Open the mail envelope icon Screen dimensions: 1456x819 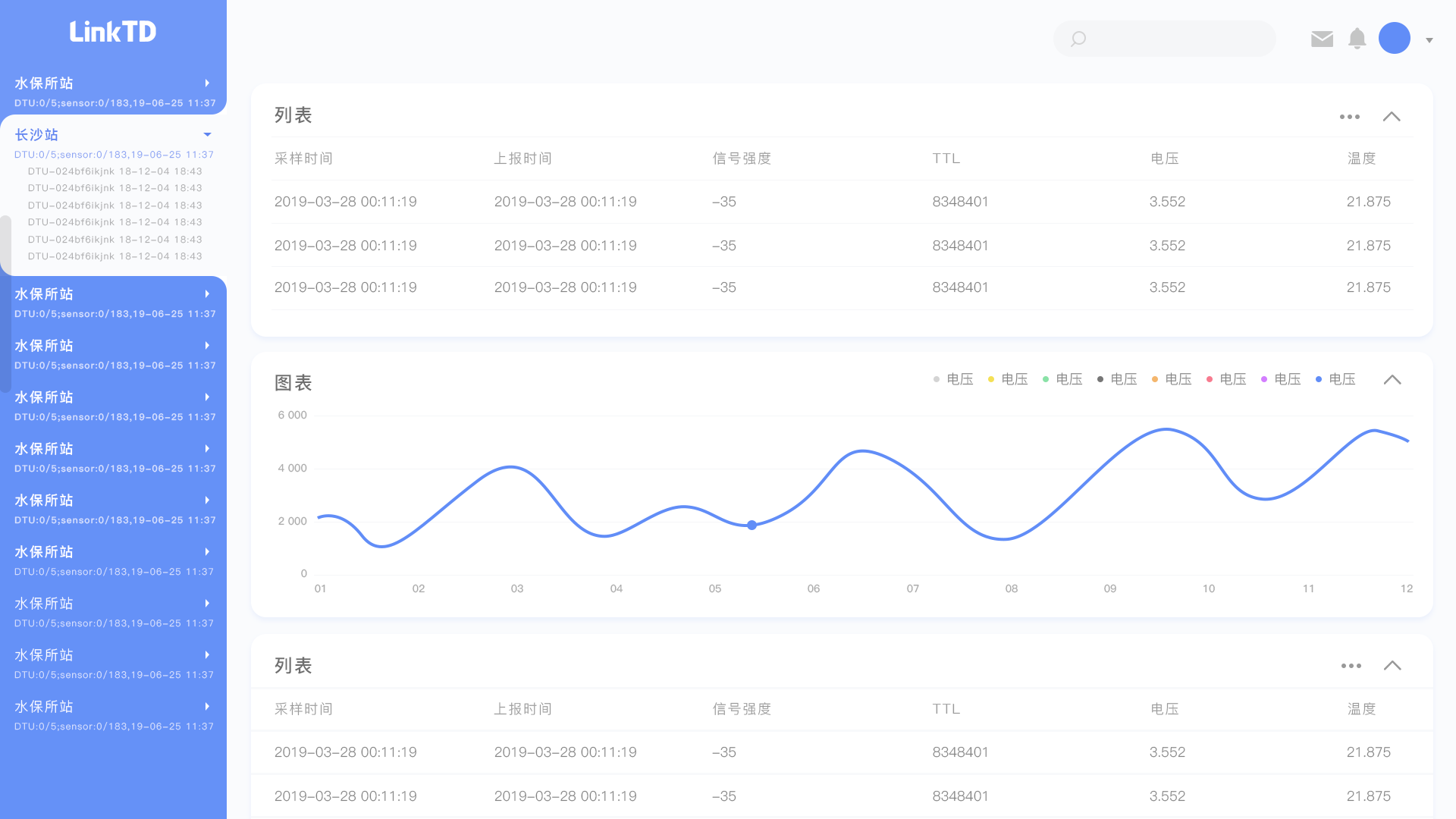click(1322, 39)
